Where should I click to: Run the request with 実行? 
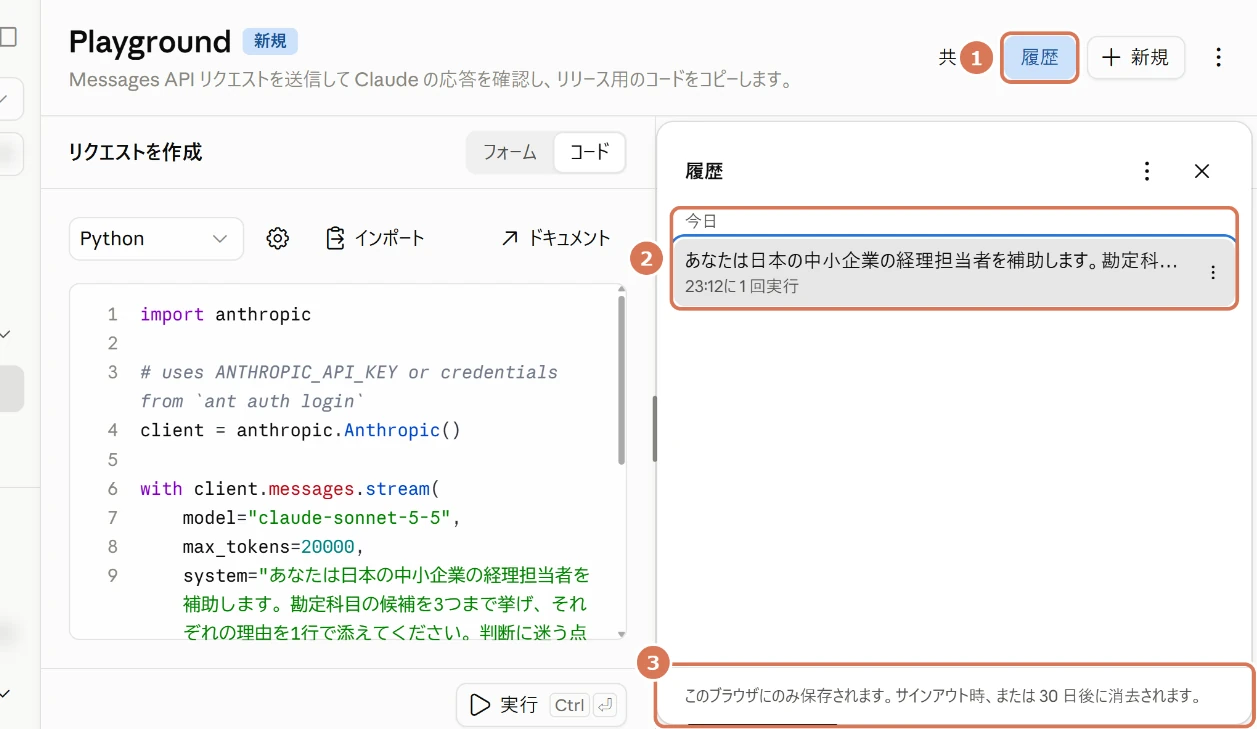point(542,705)
